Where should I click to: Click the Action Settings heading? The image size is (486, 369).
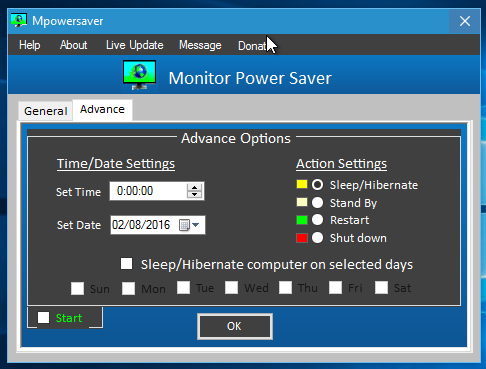[341, 164]
